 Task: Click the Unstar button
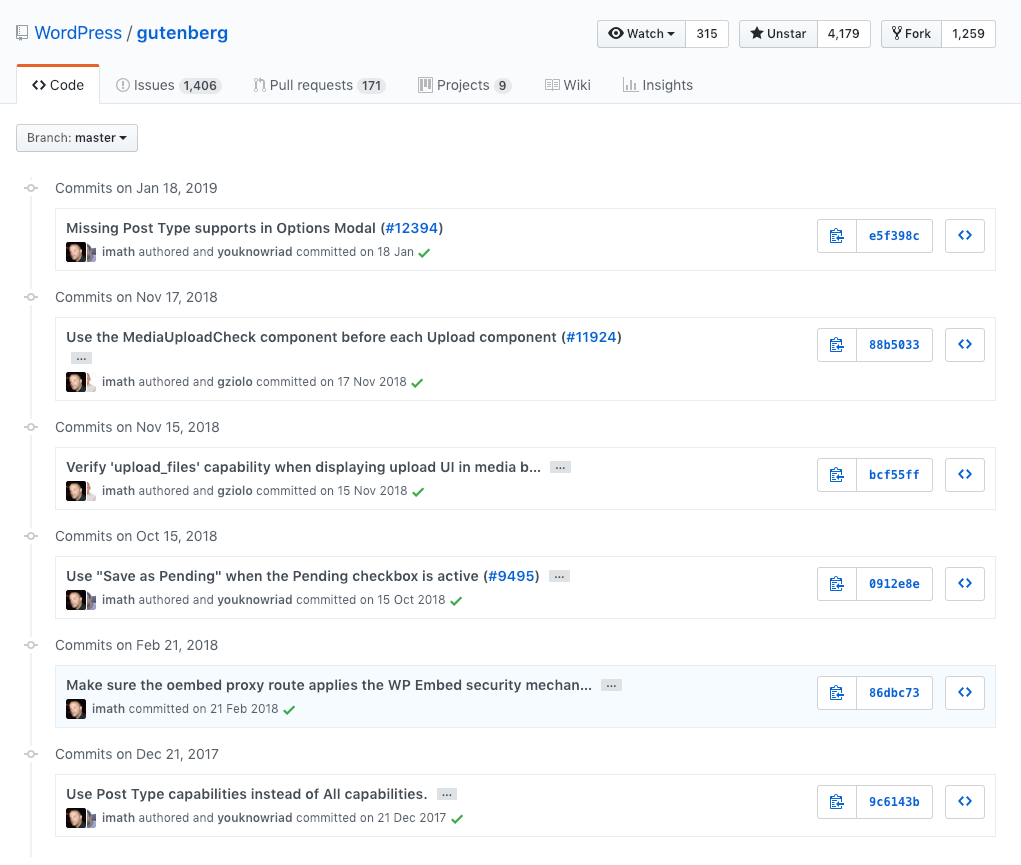click(x=778, y=34)
